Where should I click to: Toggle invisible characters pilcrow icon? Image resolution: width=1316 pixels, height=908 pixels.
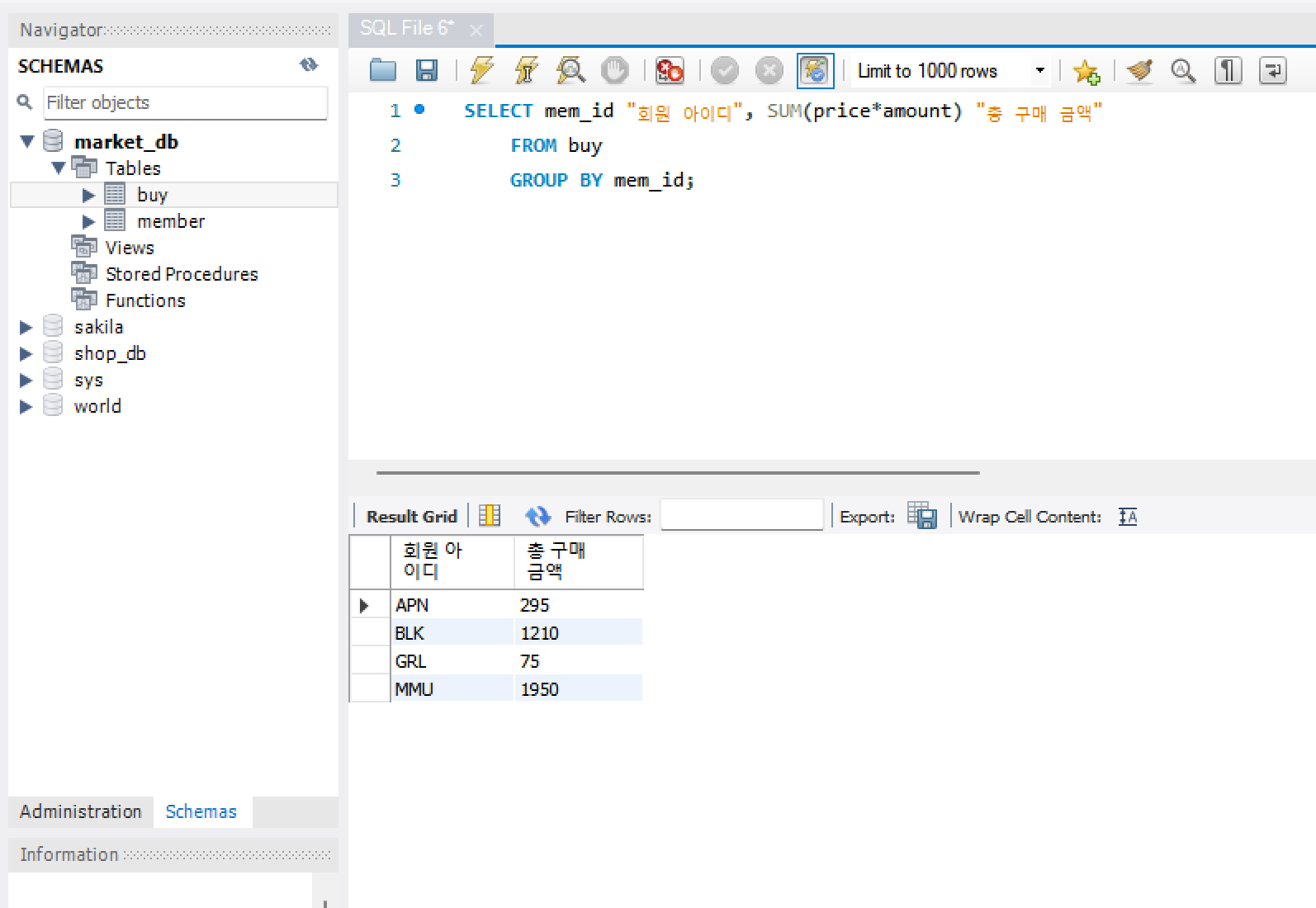point(1228,71)
